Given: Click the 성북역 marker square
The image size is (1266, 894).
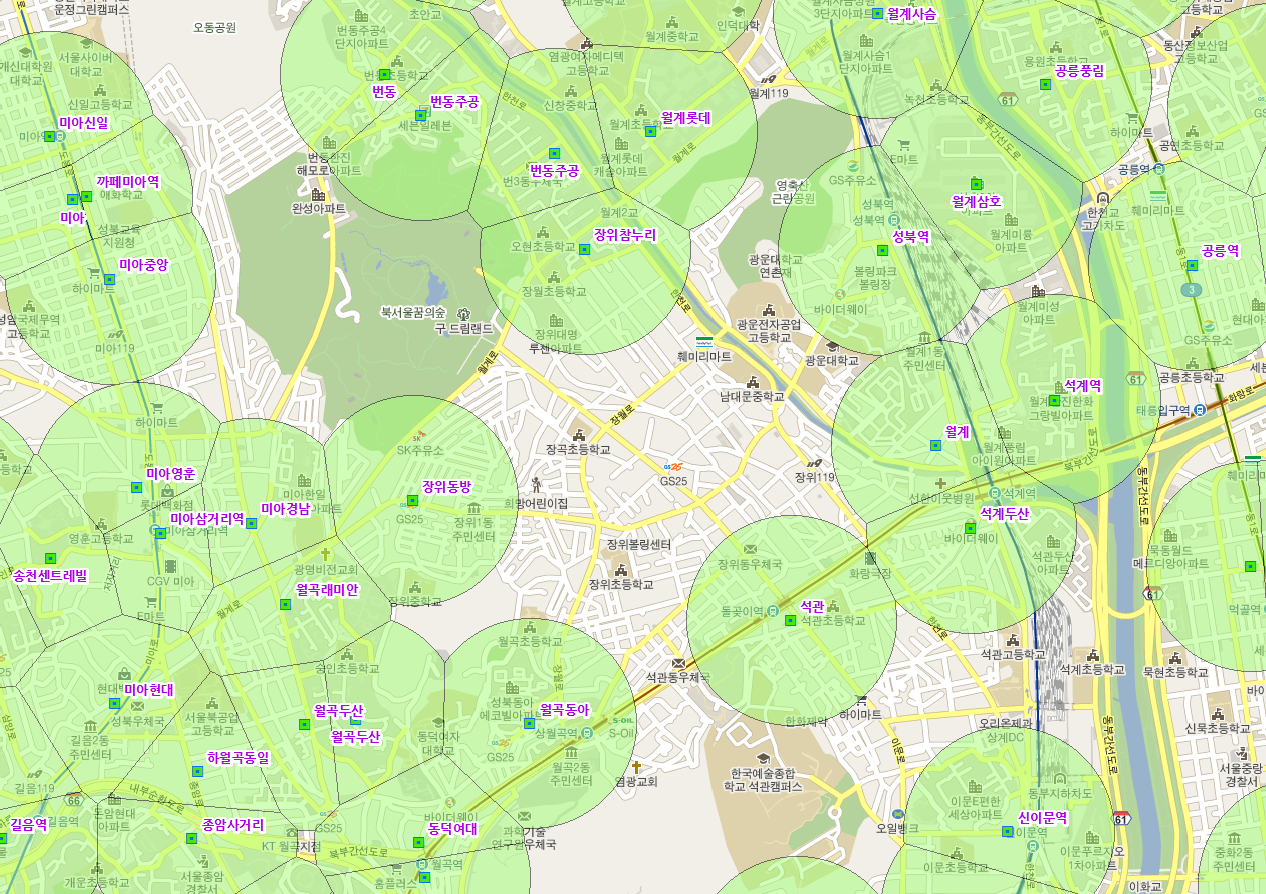Looking at the screenshot, I should (881, 250).
